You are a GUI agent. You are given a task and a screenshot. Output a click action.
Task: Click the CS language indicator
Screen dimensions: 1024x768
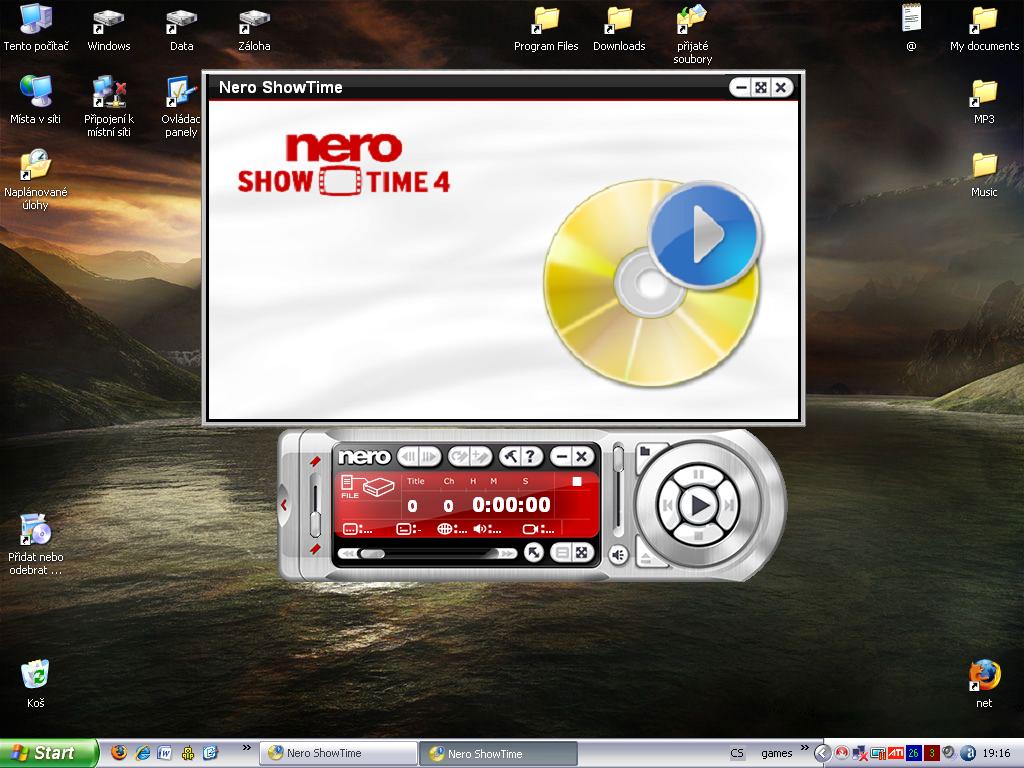[x=737, y=753]
